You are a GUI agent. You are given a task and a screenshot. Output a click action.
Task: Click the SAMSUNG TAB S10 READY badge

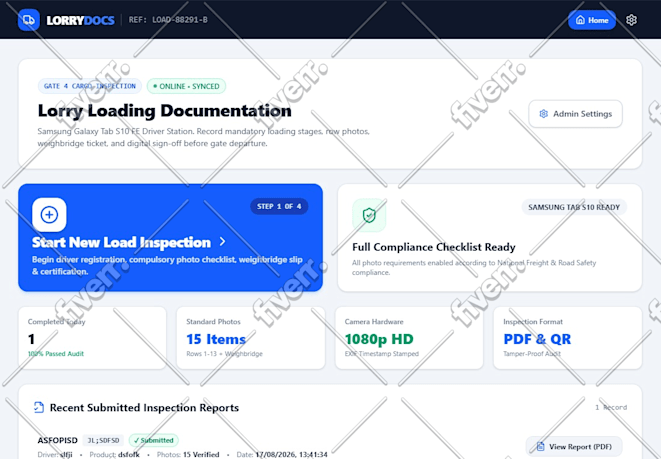(x=574, y=207)
